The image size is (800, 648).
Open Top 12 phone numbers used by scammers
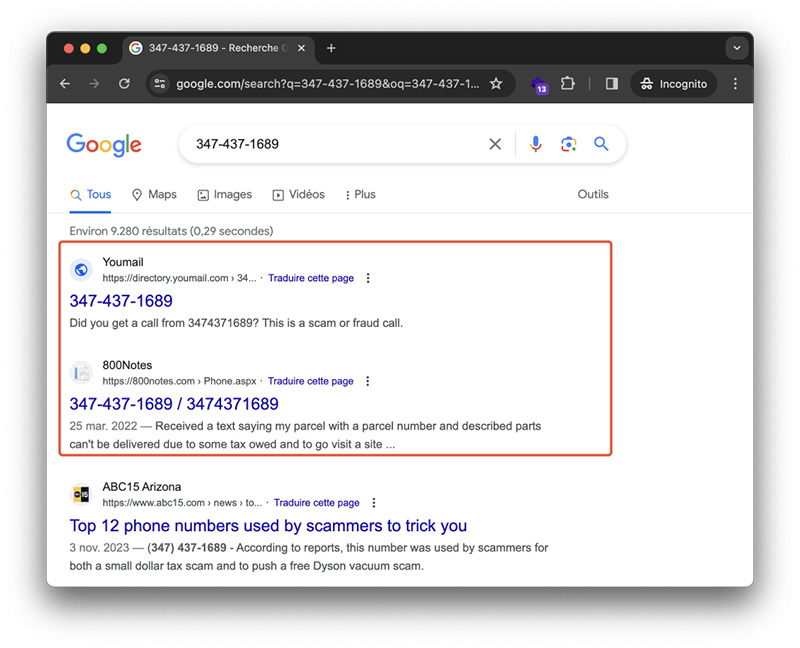pos(268,526)
